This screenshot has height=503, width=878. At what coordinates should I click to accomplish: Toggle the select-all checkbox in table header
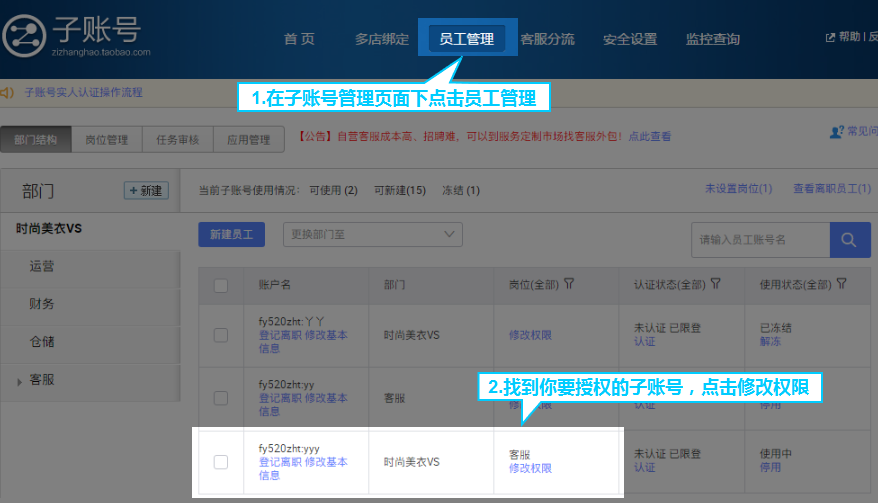coord(221,286)
